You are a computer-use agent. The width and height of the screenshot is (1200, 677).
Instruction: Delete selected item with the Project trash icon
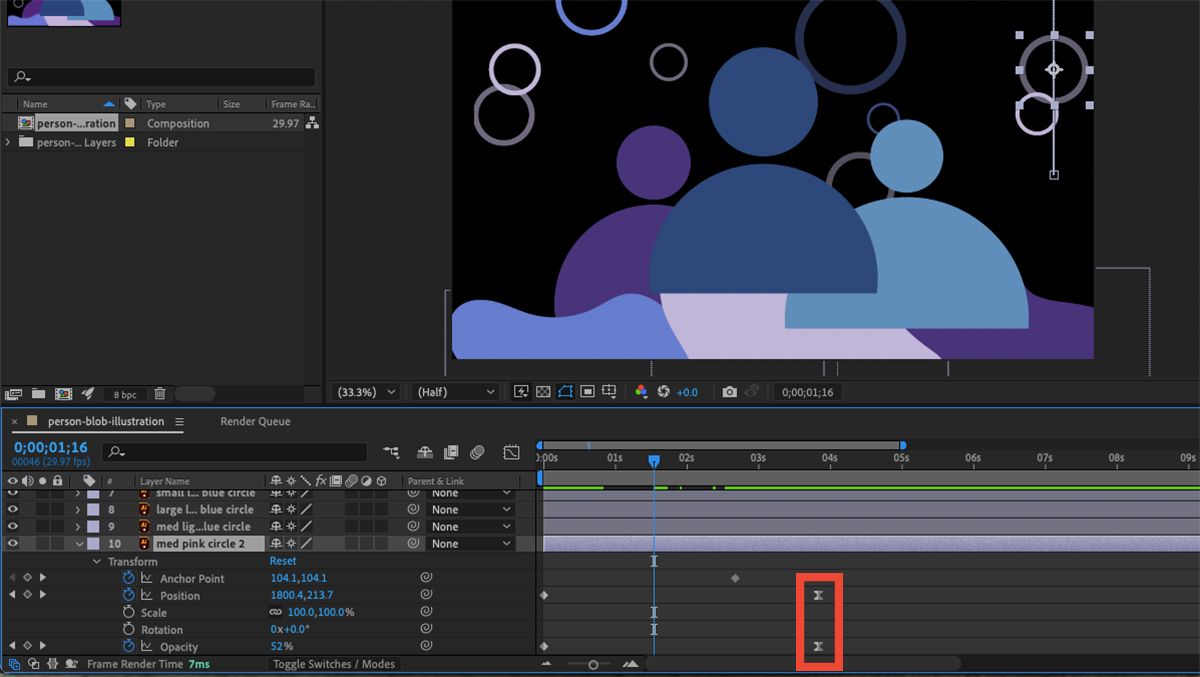[160, 394]
